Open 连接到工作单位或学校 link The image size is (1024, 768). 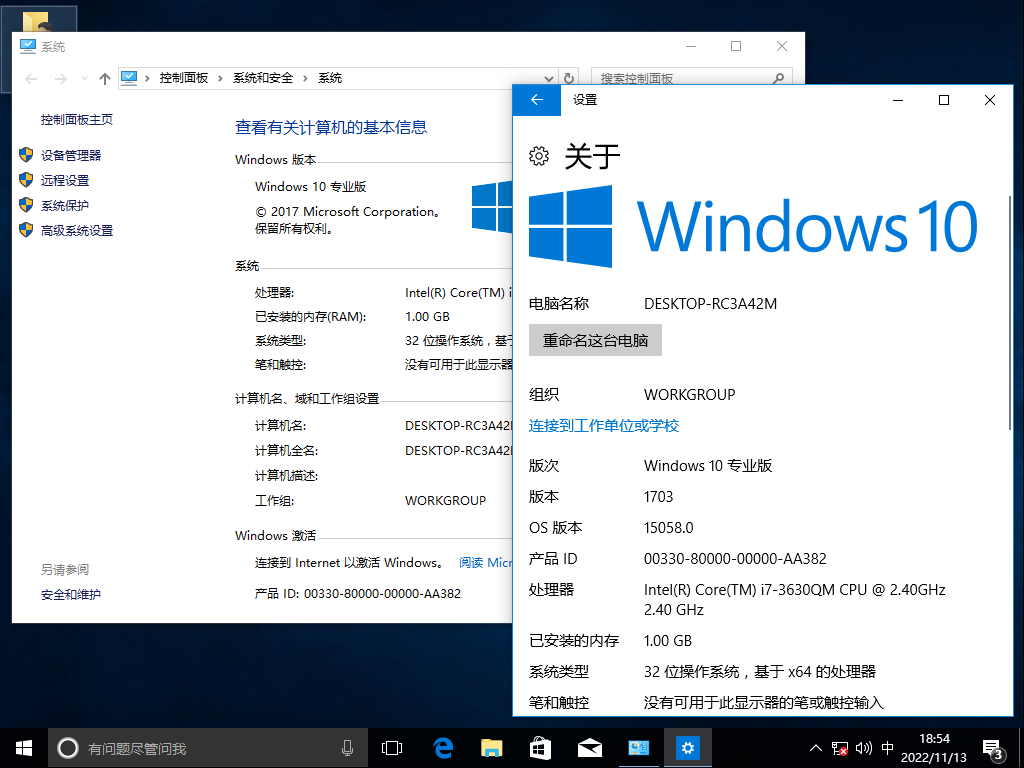pyautogui.click(x=603, y=426)
